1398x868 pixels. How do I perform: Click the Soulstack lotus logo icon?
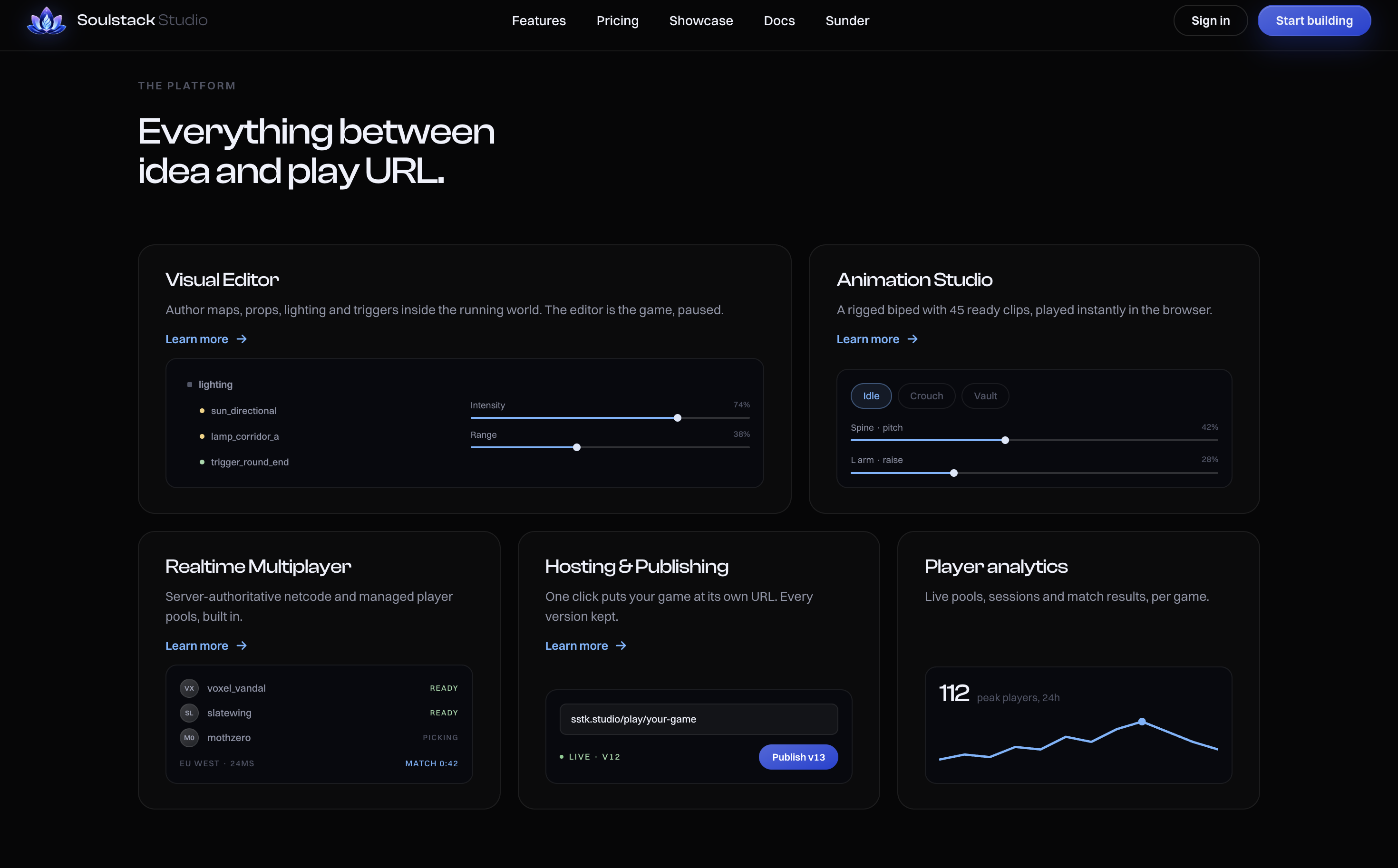tap(47, 20)
